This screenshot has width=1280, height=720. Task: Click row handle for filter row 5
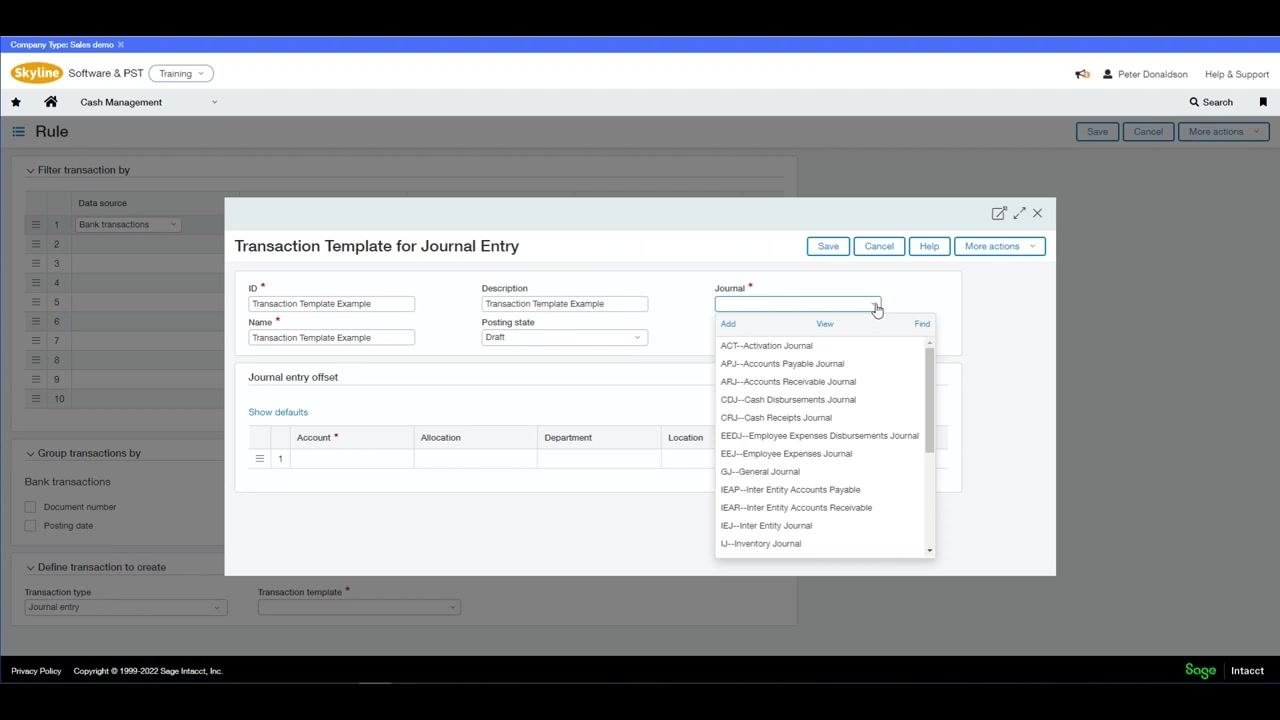click(36, 302)
